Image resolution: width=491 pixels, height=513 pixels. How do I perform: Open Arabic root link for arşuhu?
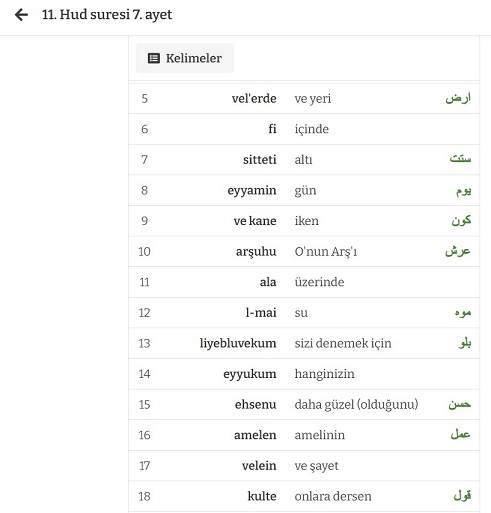point(458,251)
